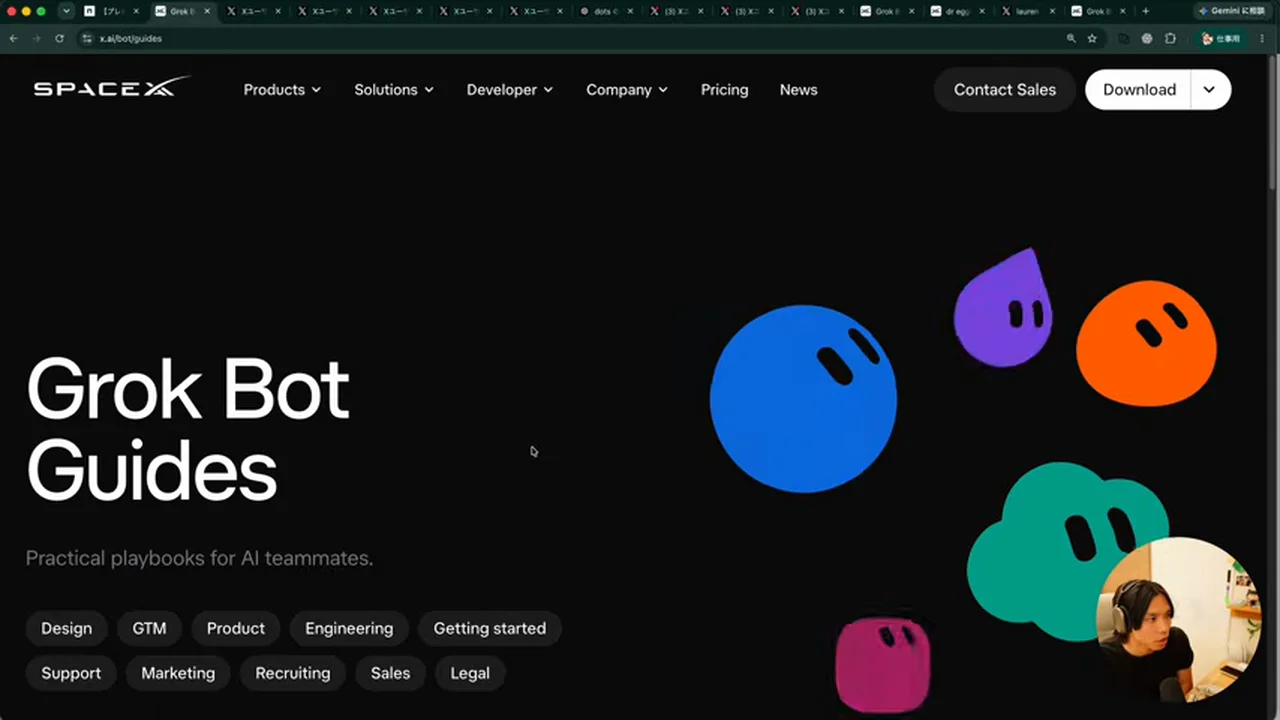Close the dr egg tab
The image size is (1280, 720).
[981, 11]
